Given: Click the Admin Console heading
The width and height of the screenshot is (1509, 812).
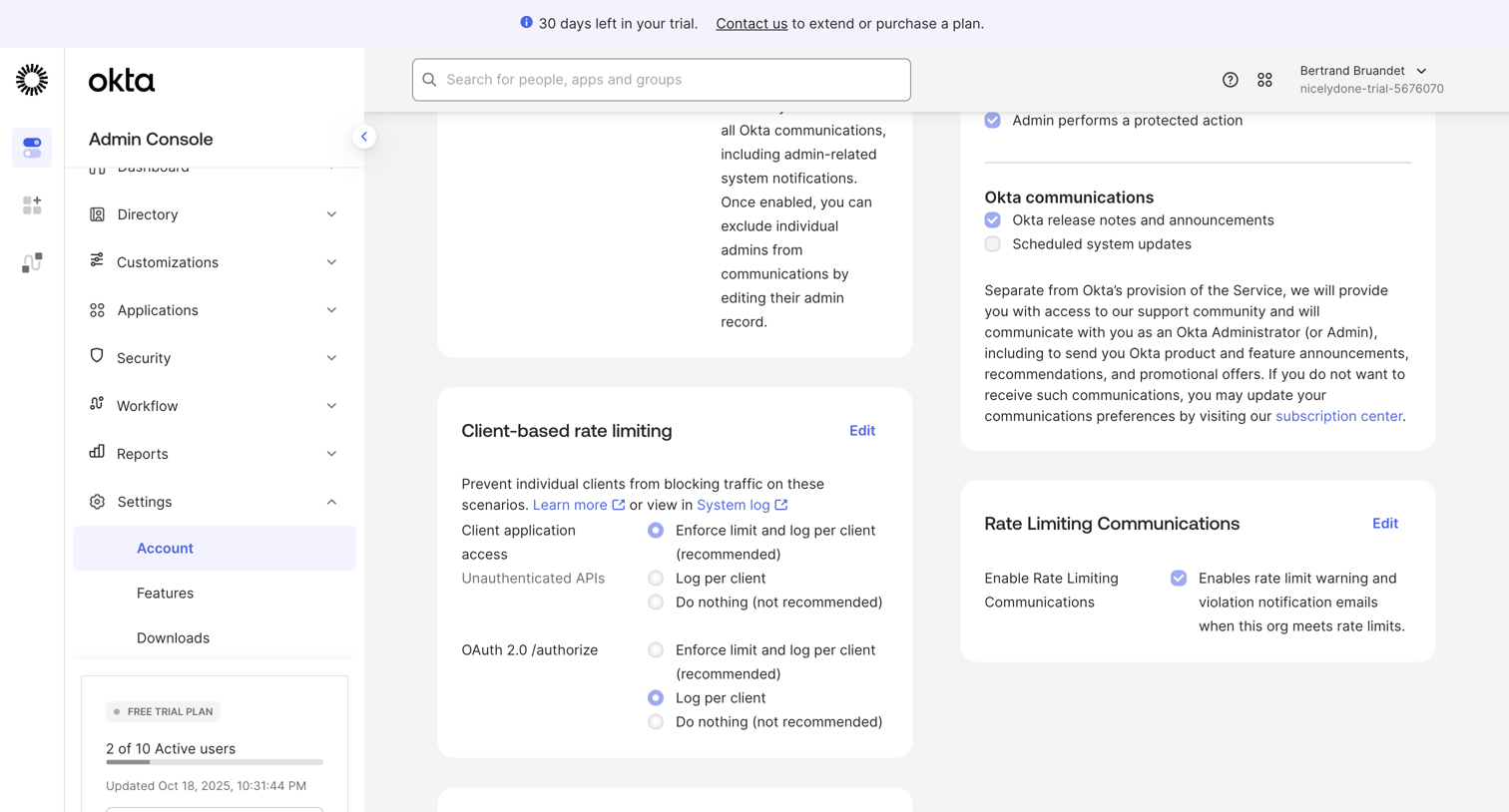Looking at the screenshot, I should pos(151,139).
